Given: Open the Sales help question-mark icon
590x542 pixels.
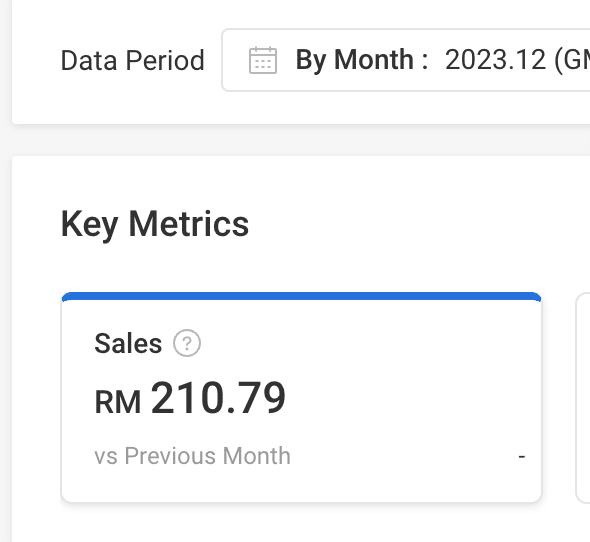Looking at the screenshot, I should (187, 343).
